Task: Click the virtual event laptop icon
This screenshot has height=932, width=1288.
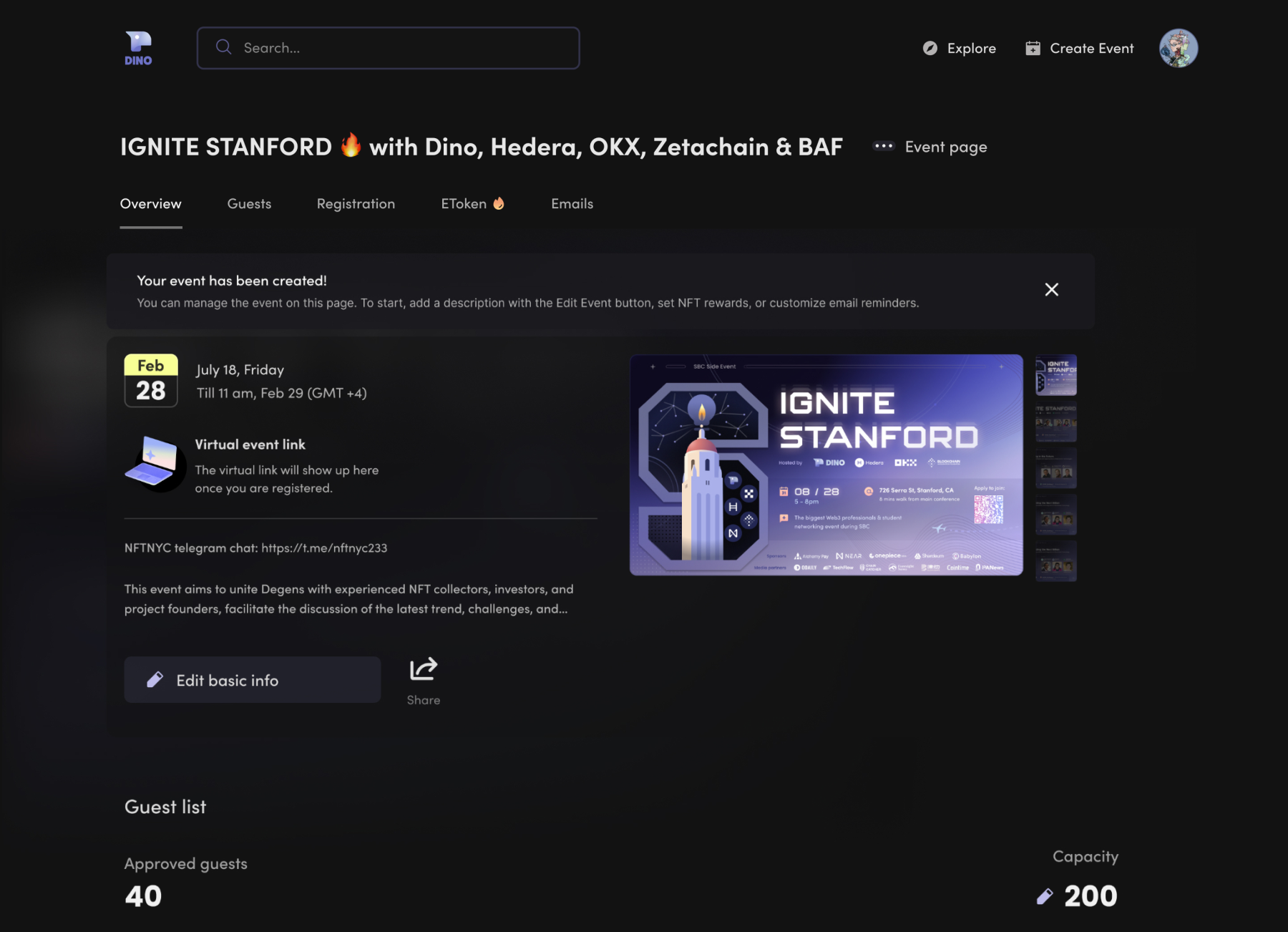Action: 152,462
